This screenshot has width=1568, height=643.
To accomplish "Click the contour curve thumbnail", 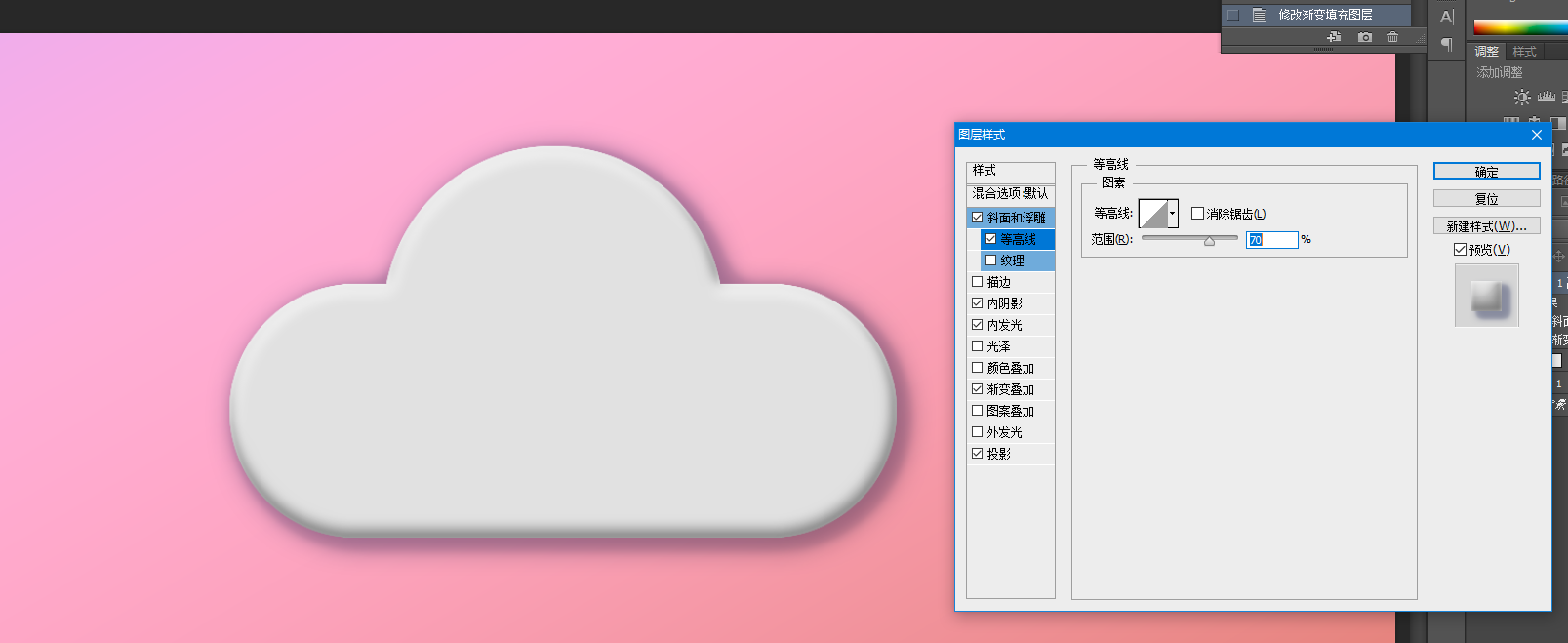I will pyautogui.click(x=1153, y=214).
